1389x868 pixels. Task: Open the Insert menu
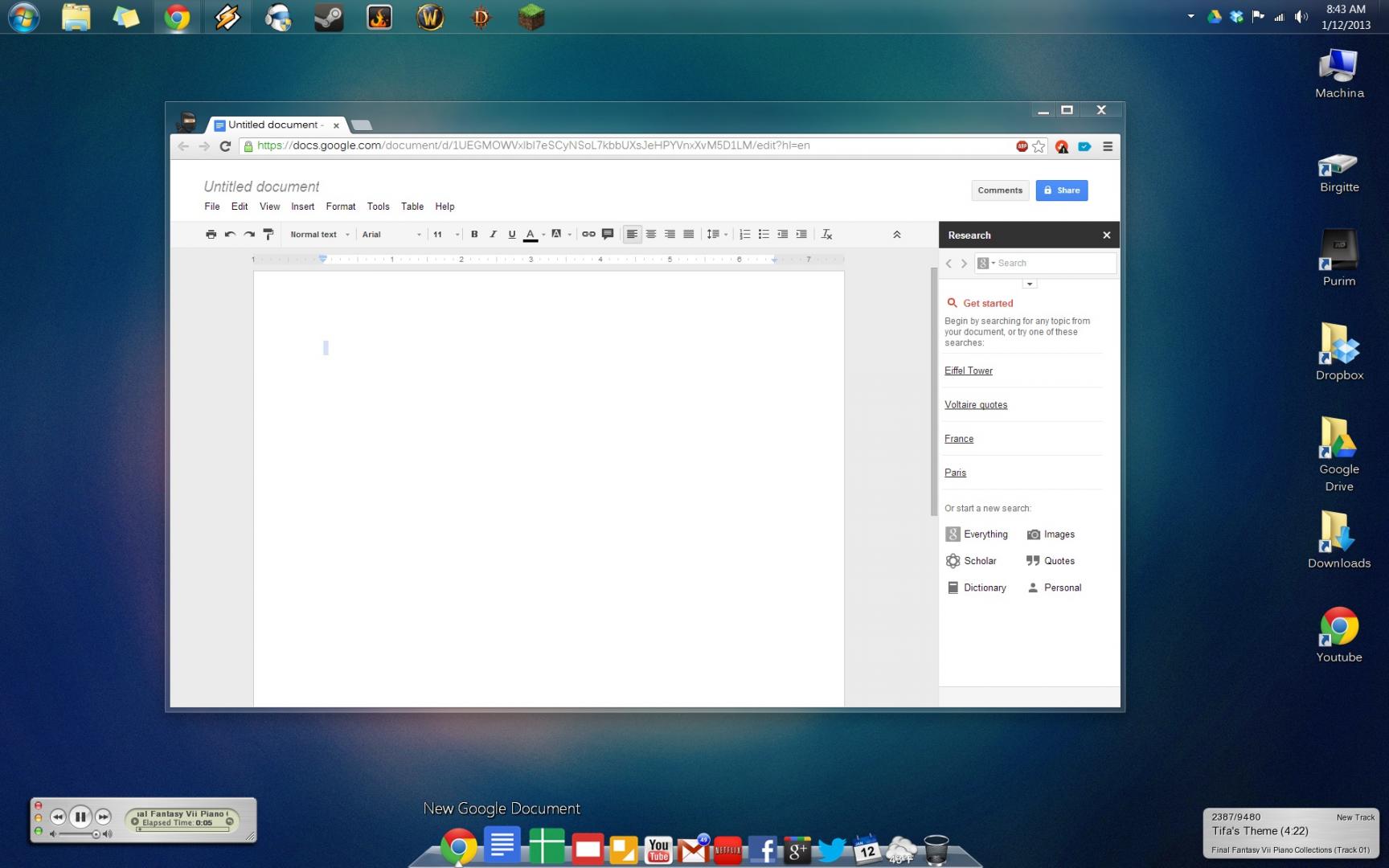[302, 207]
